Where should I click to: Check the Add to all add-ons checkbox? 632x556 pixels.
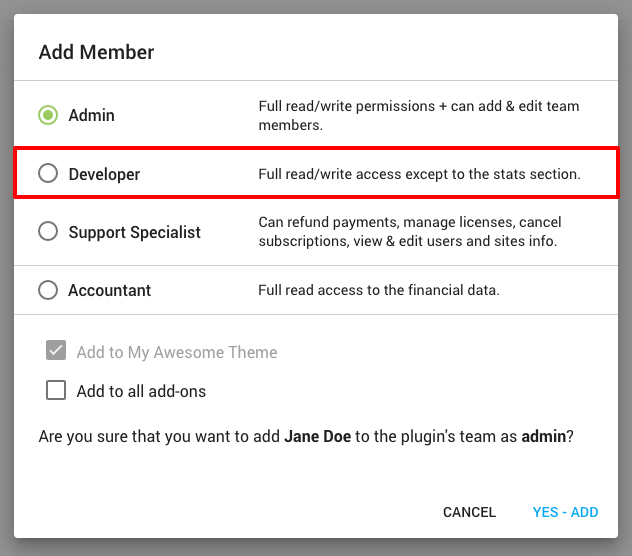point(56,391)
